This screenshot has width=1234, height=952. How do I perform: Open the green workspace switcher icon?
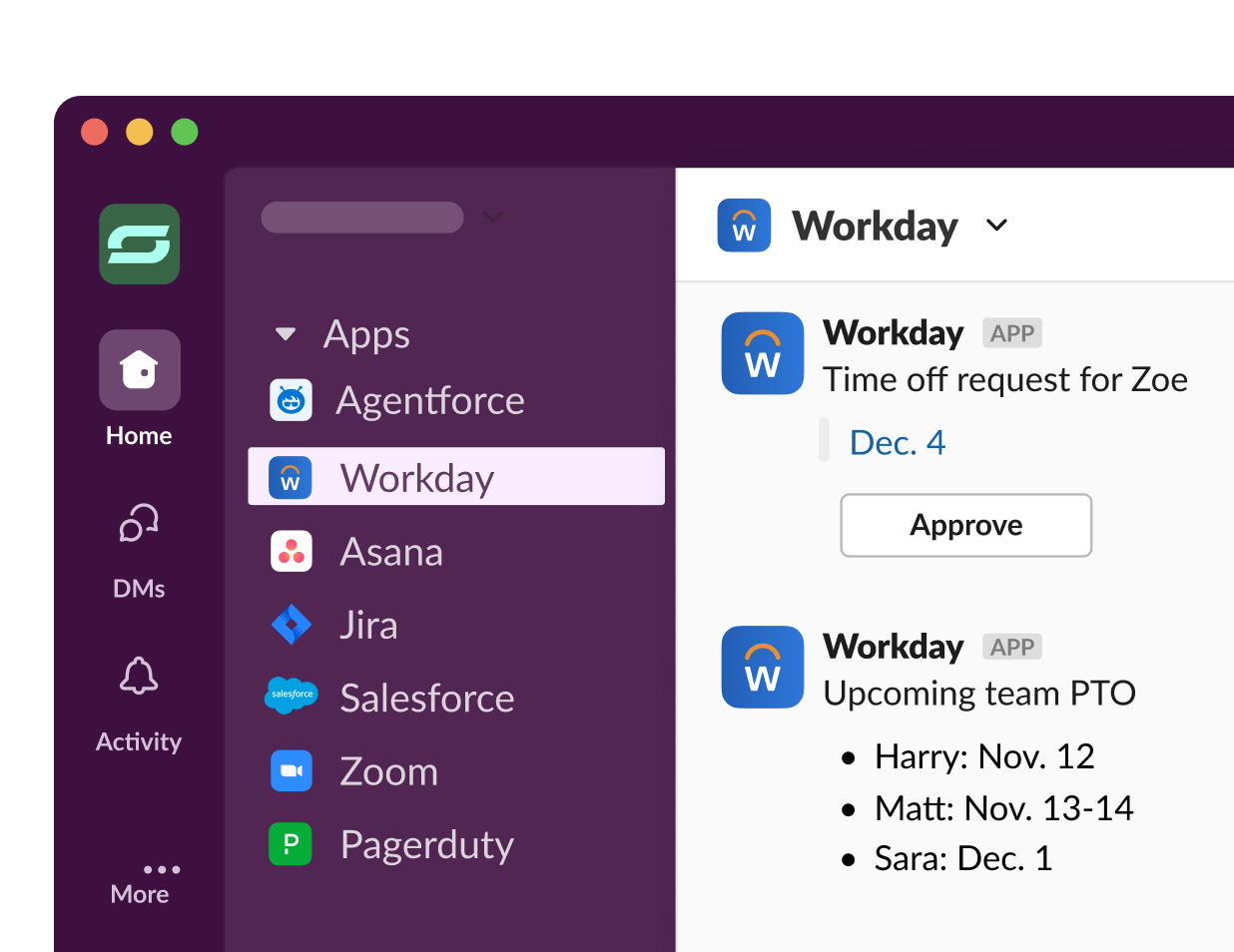point(140,244)
